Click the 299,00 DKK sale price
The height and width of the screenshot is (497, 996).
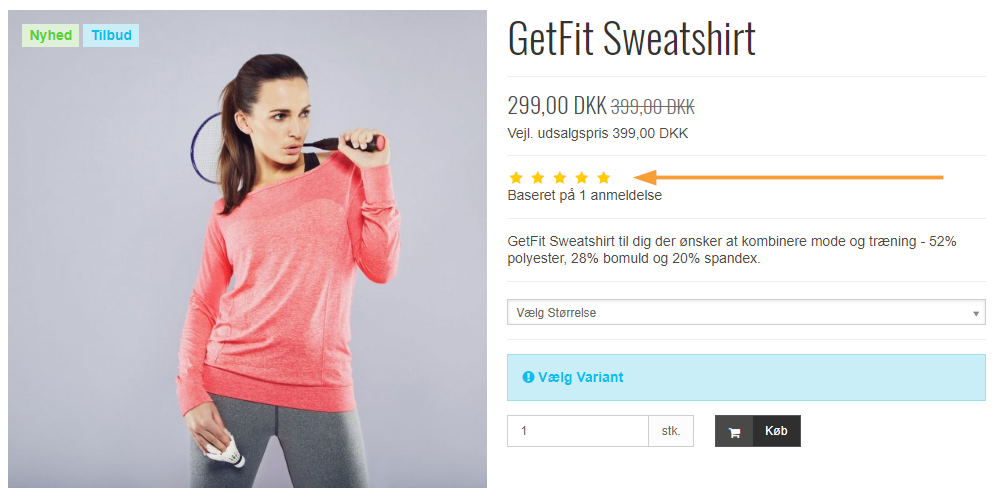click(x=557, y=106)
